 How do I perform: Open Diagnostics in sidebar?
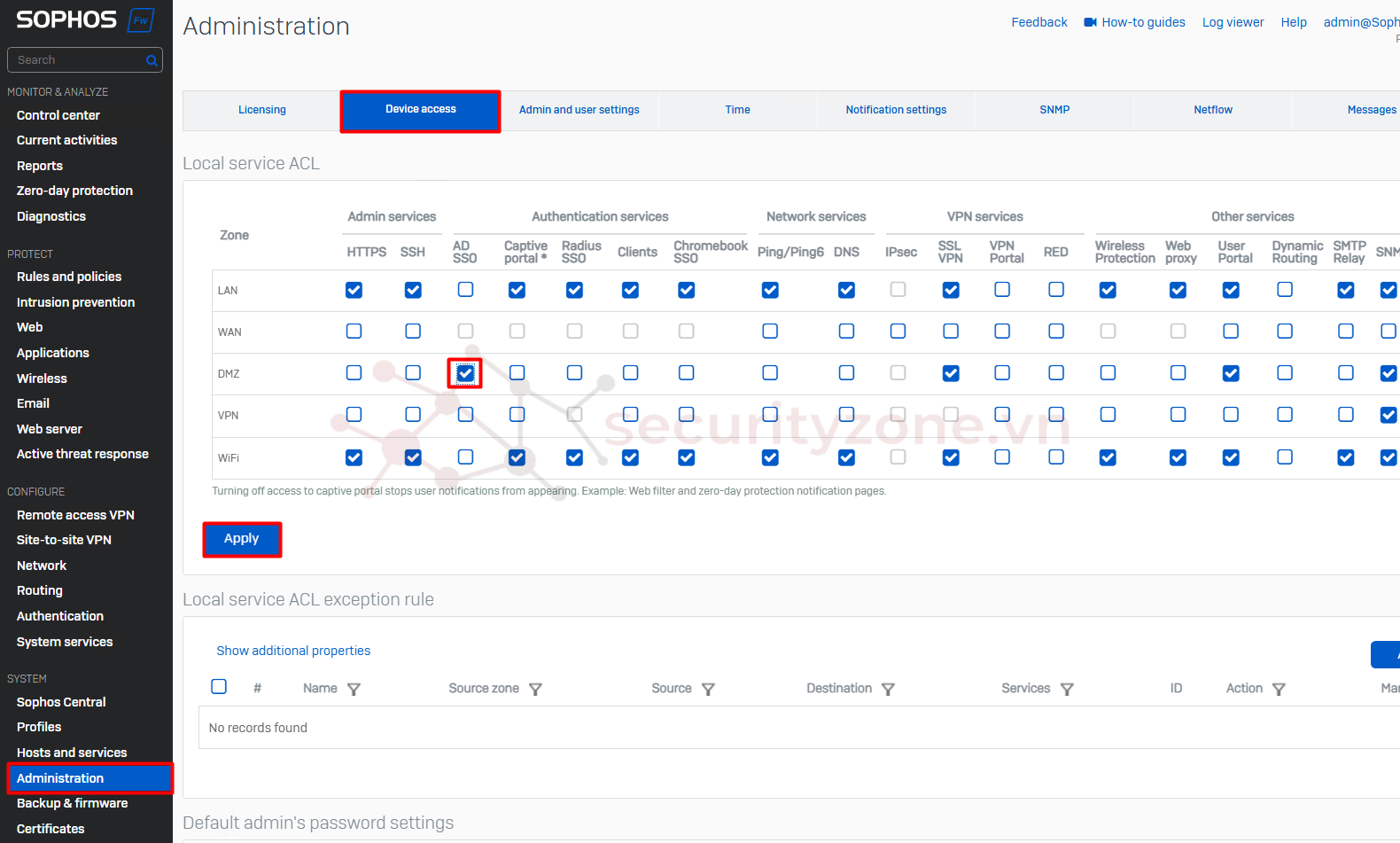51,216
